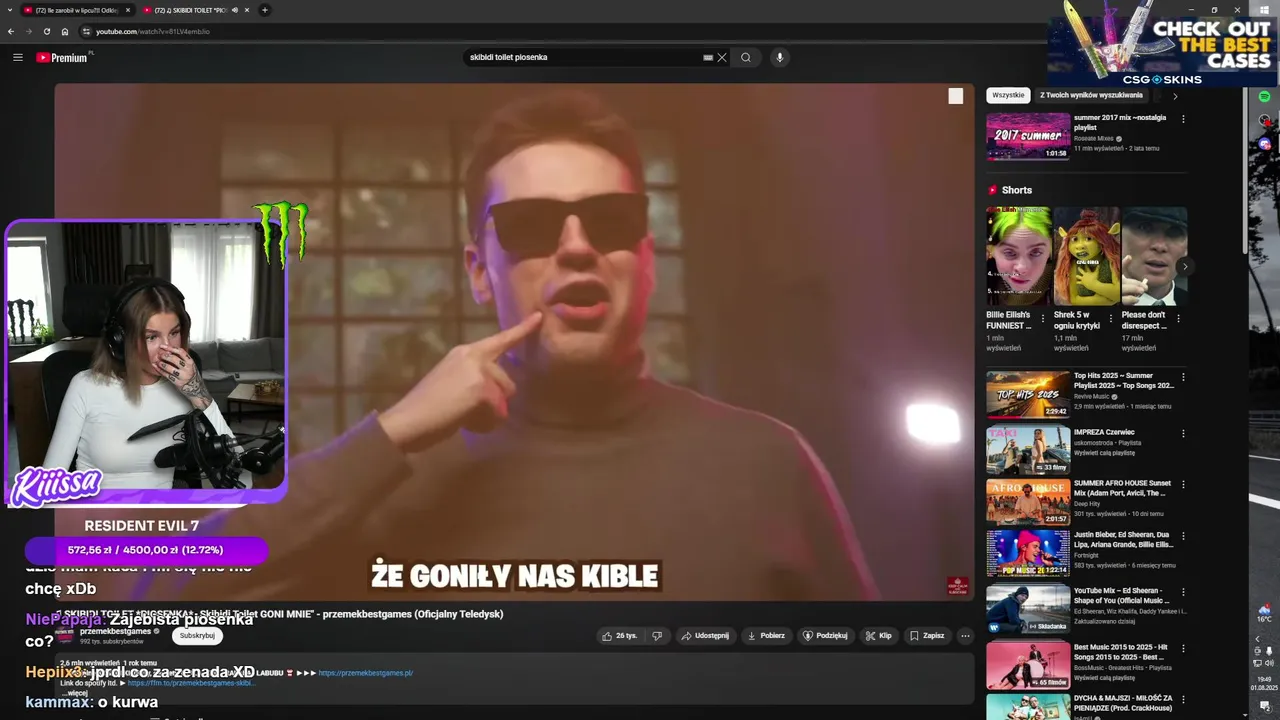Open 'Top Hits 2025 ~ Summer Playlist' video

tap(1028, 394)
